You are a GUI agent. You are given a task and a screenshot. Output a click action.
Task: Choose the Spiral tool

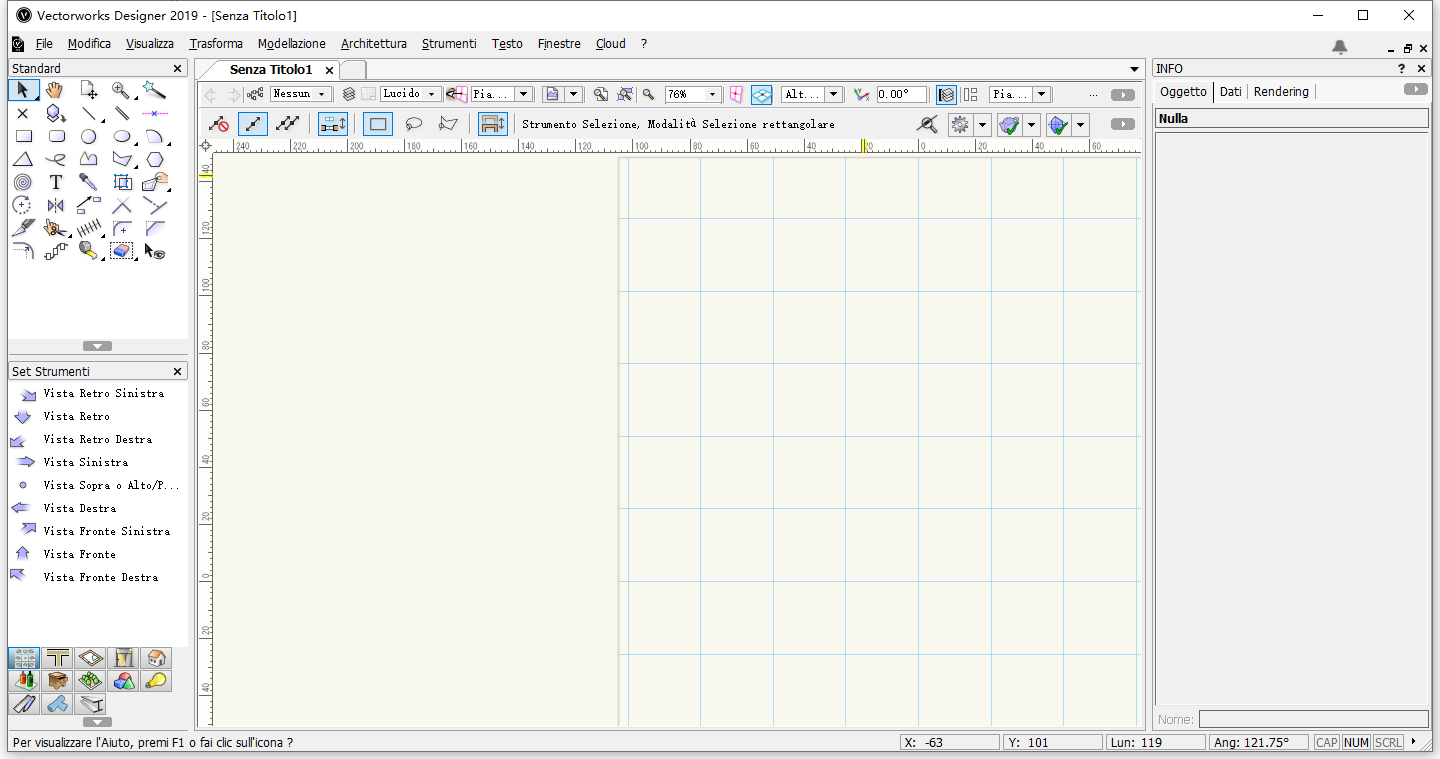(24, 182)
